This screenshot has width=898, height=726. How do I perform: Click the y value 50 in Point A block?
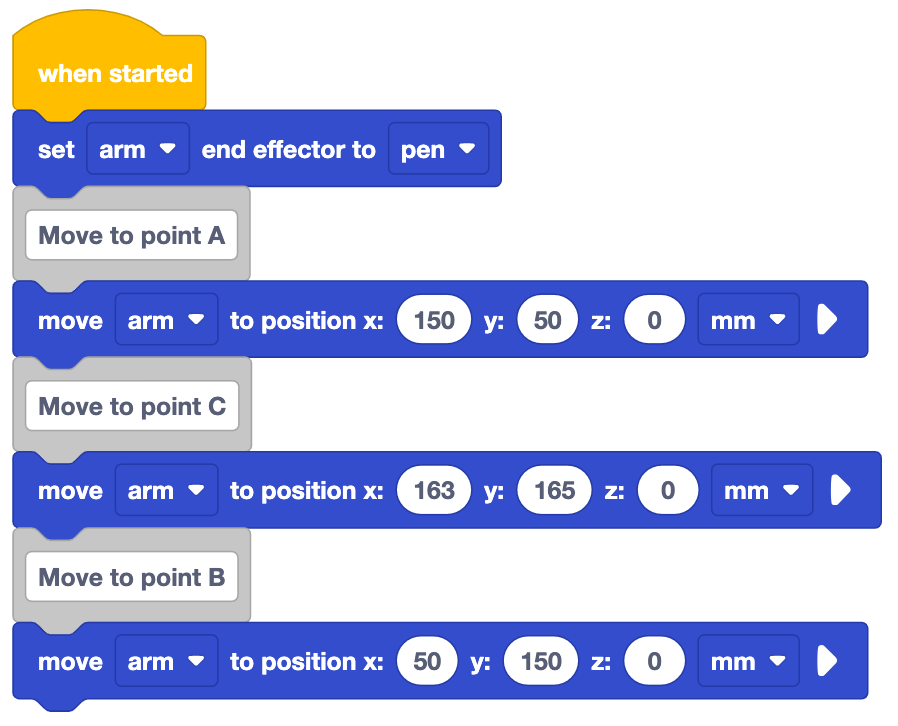coord(548,319)
